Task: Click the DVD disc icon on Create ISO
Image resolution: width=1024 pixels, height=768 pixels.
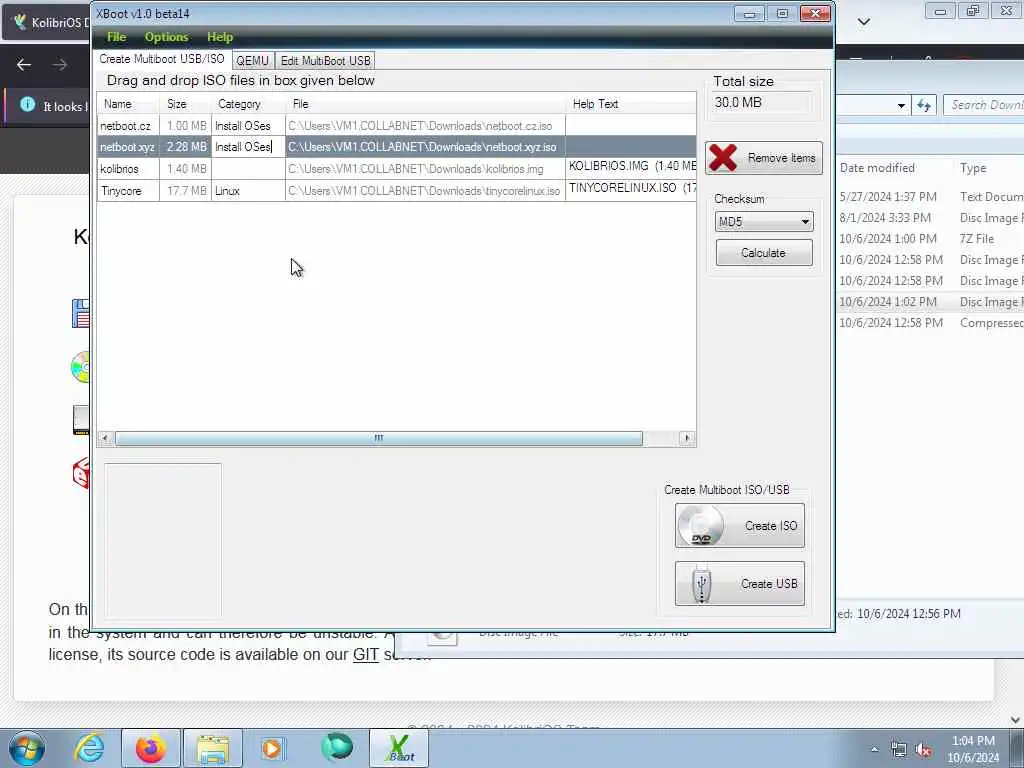Action: [701, 526]
